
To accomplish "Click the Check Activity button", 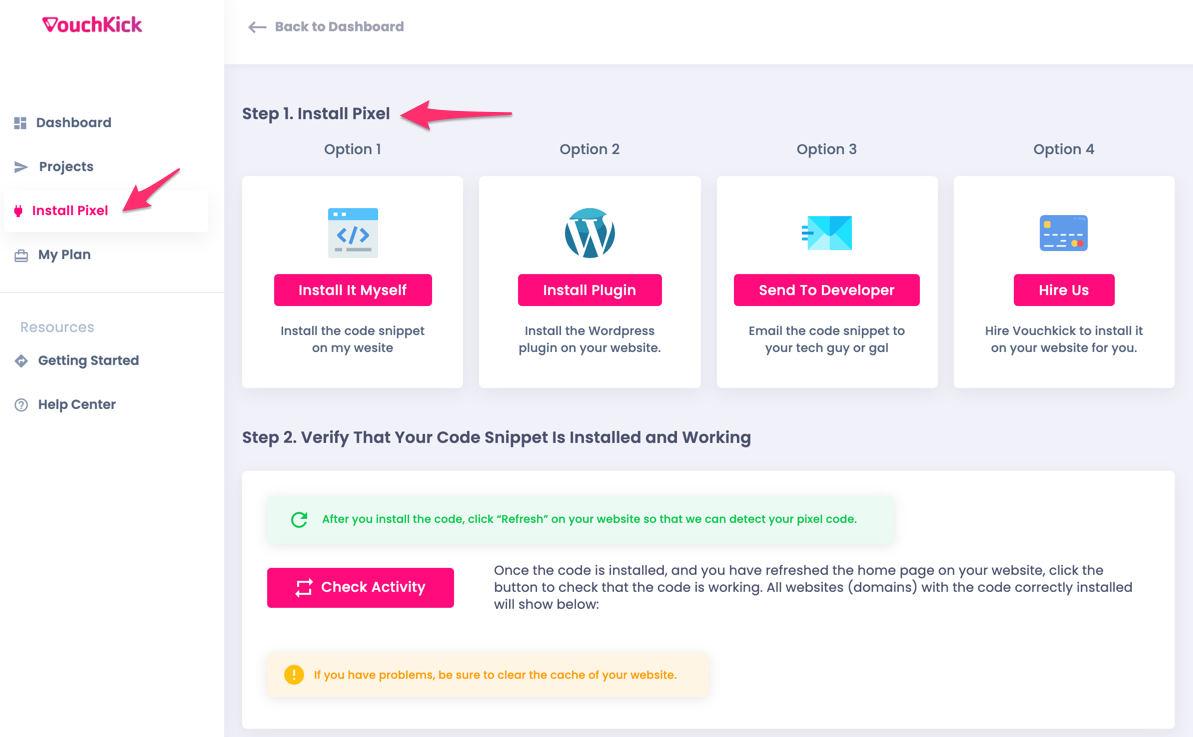I will (360, 587).
